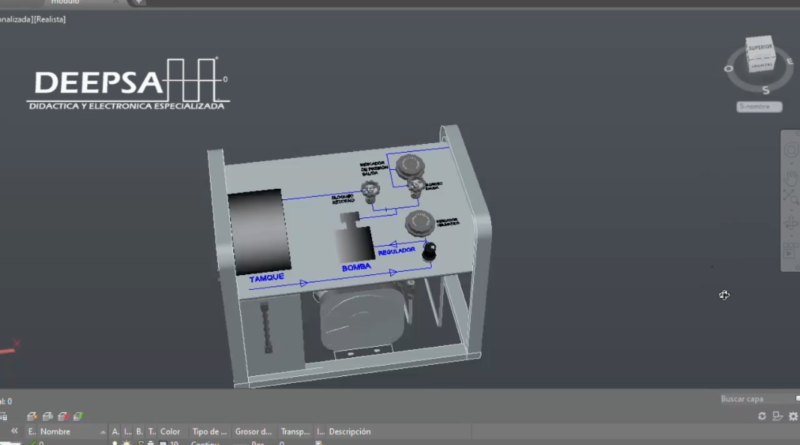The height and width of the screenshot is (445, 800).
Task: Click the Set Current layer green check icon
Action: click(x=79, y=415)
